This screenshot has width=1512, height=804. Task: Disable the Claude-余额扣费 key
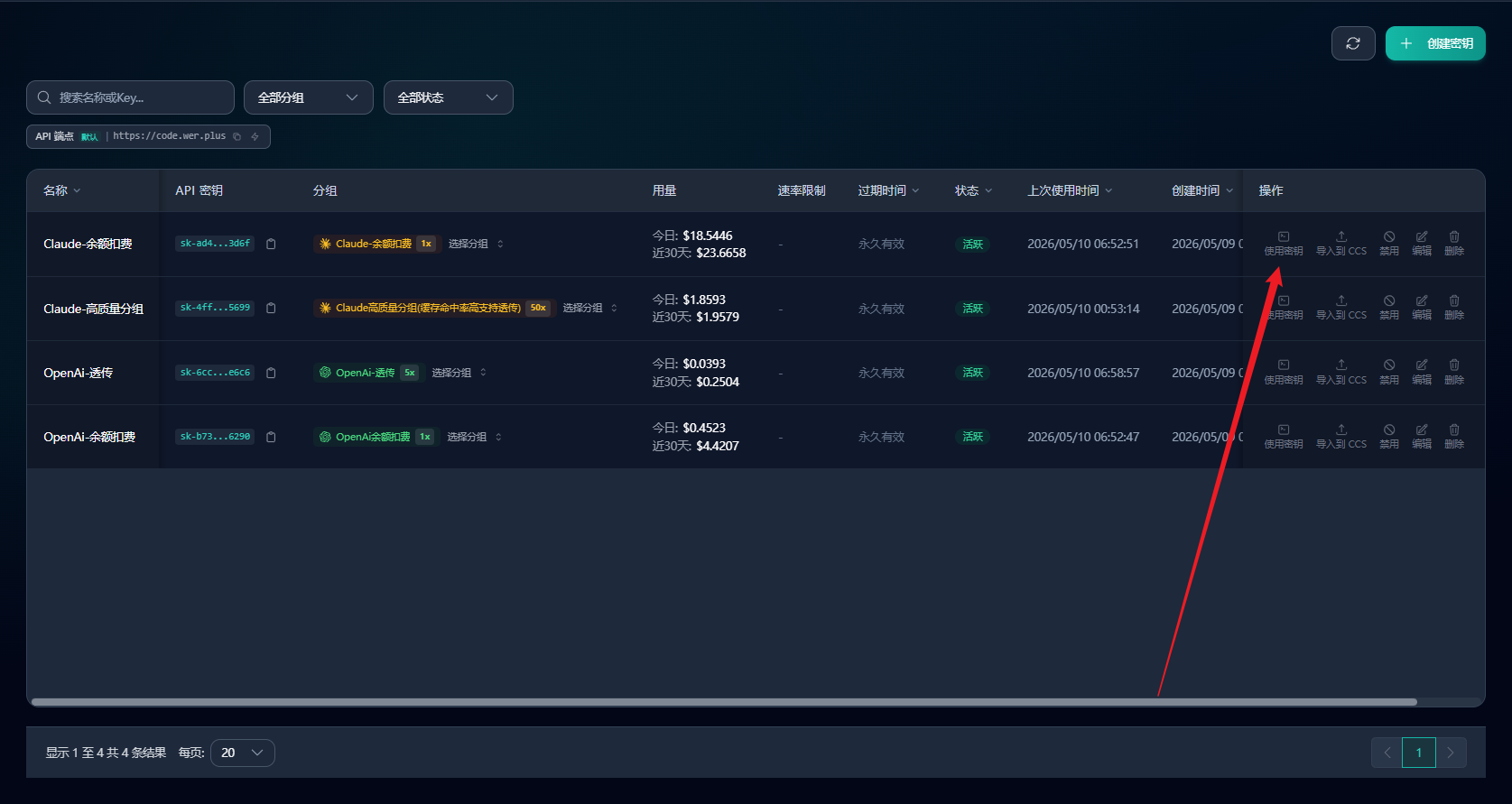click(x=1389, y=244)
